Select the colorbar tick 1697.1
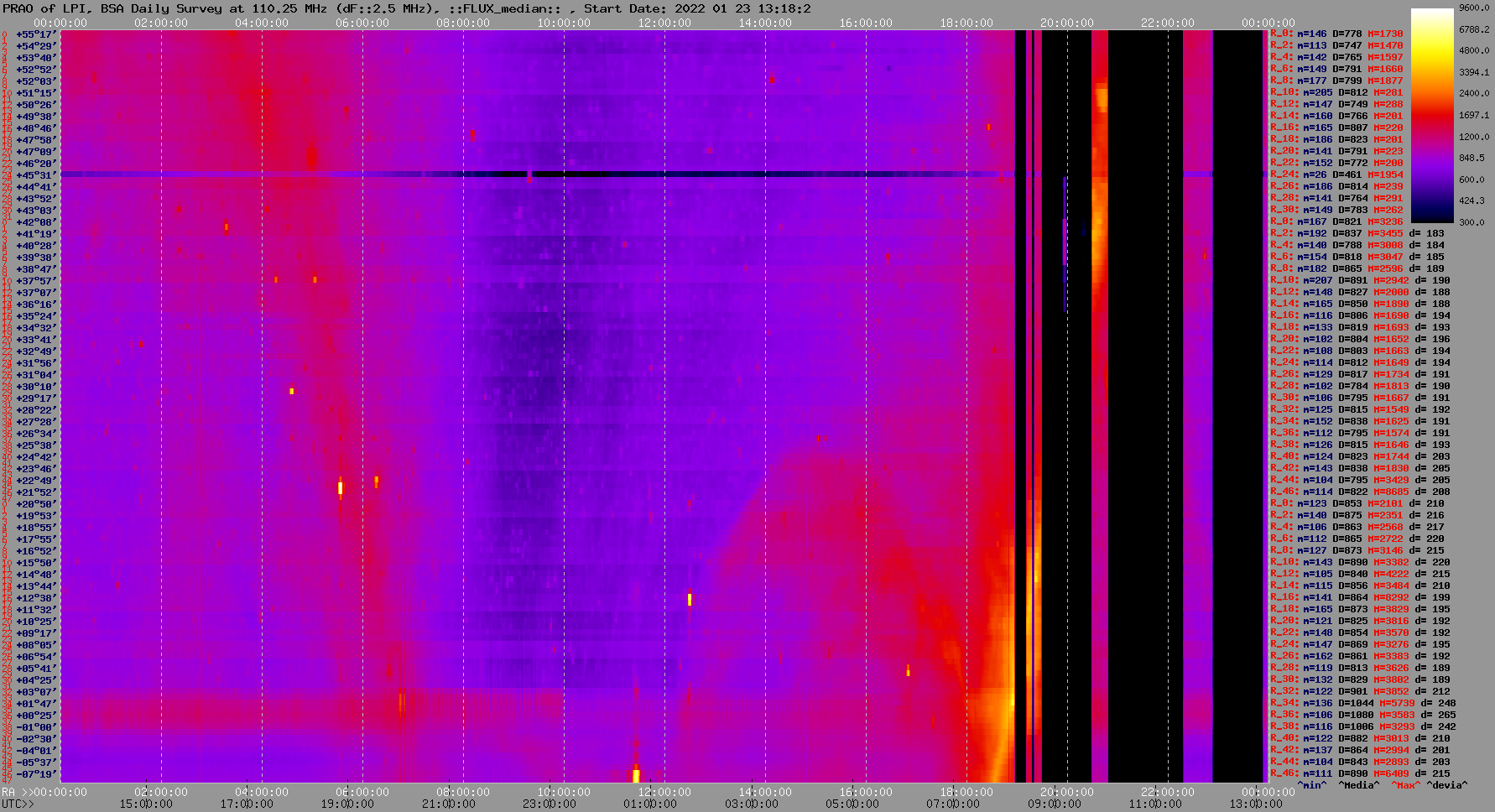Image resolution: width=1495 pixels, height=812 pixels. click(1473, 115)
